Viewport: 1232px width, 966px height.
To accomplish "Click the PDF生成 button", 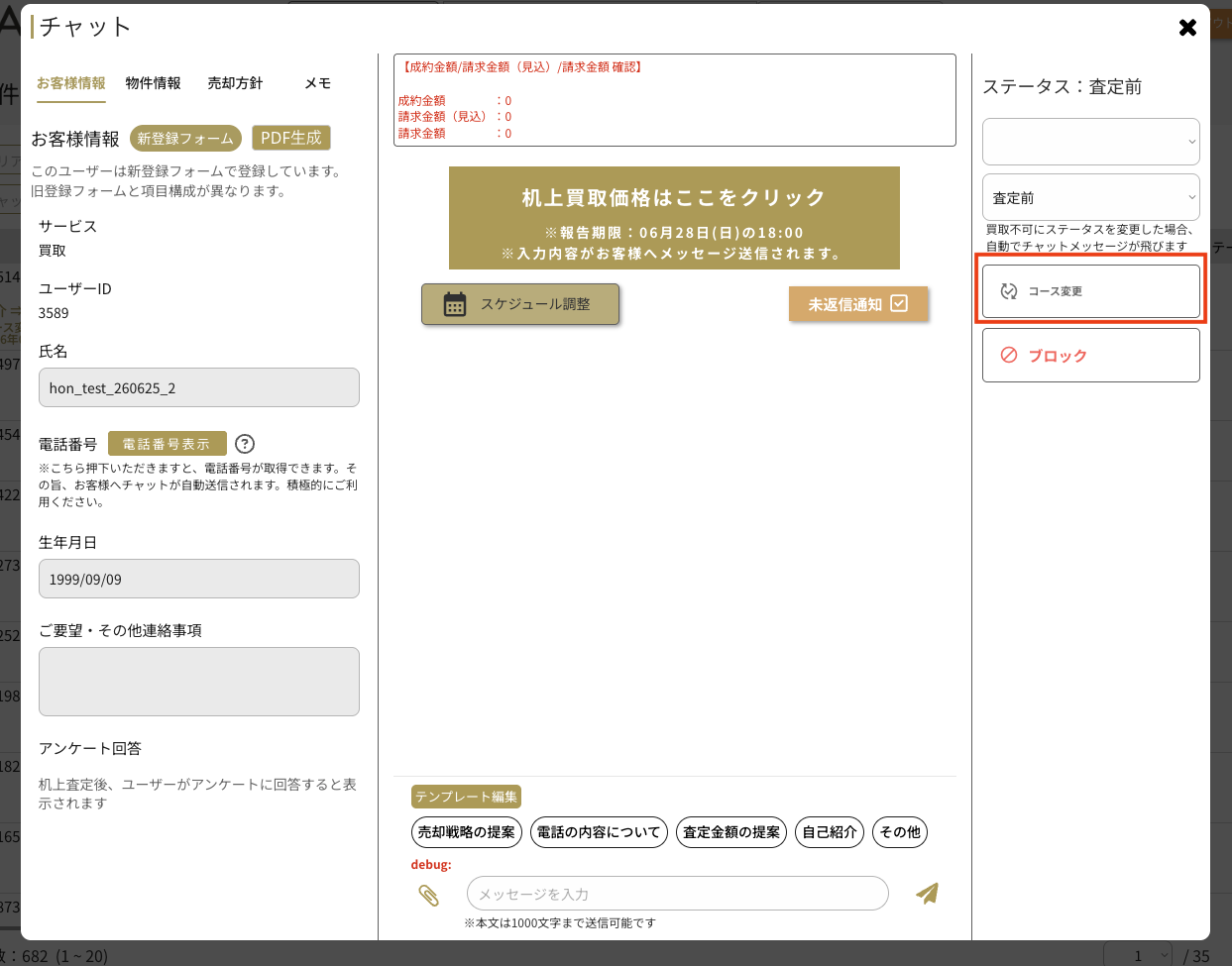I will coord(291,138).
